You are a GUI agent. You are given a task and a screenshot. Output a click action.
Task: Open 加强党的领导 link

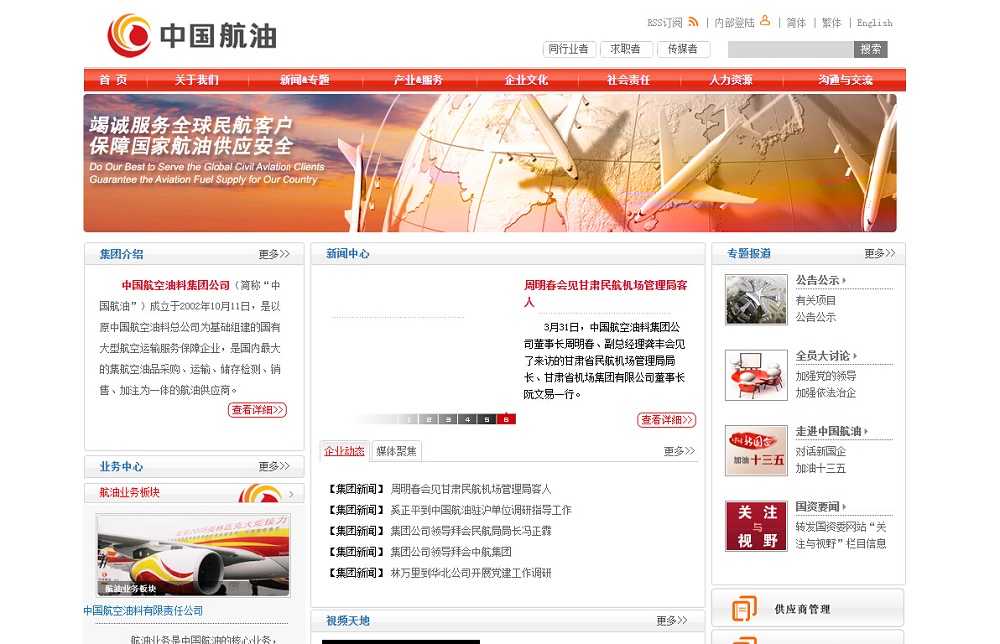pos(826,376)
